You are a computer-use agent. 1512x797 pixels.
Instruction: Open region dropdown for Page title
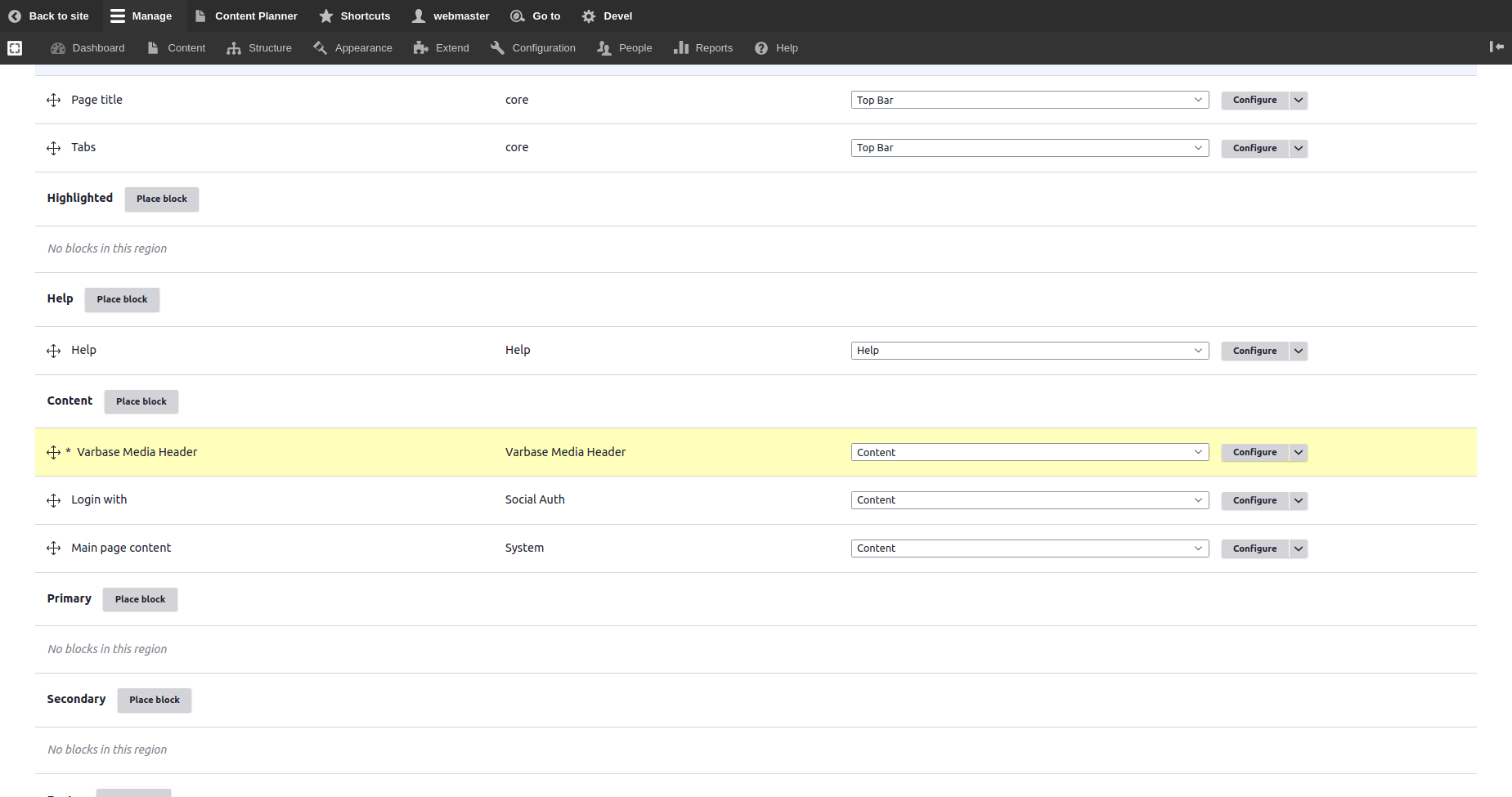coord(1030,100)
